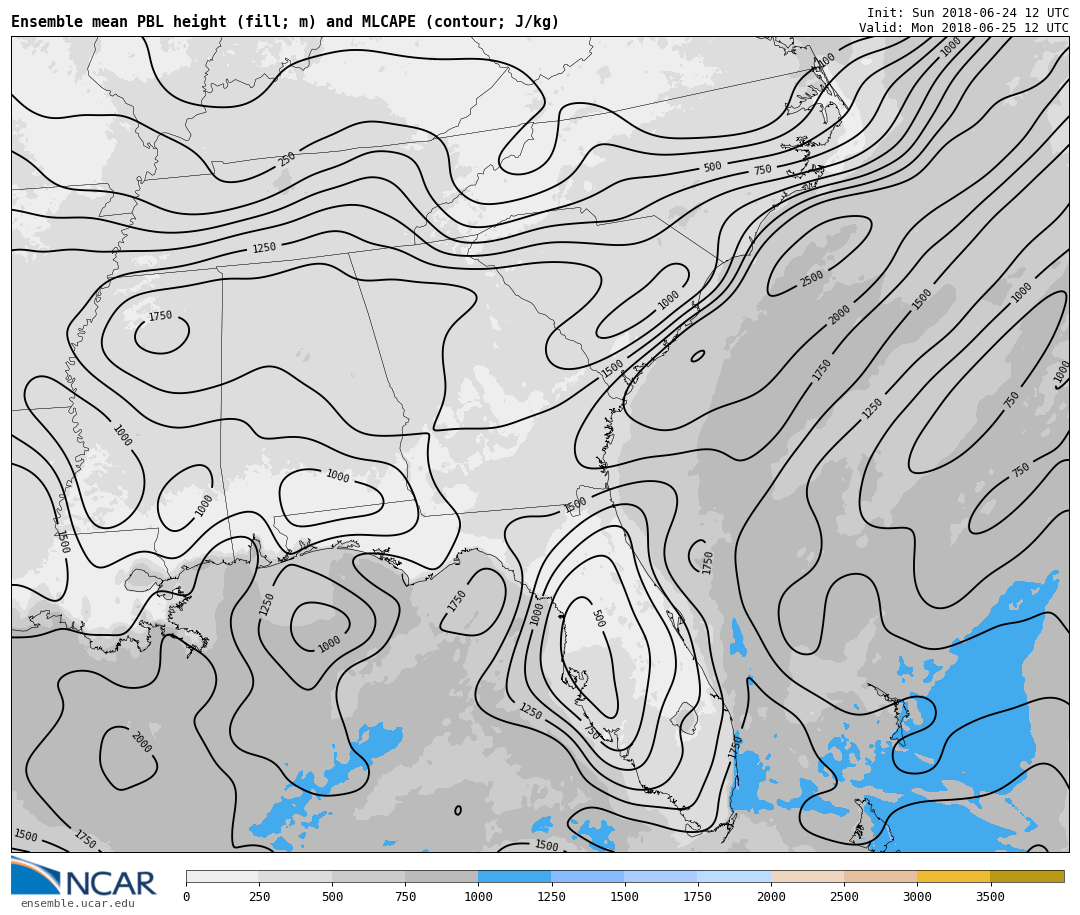Click the Init date text
Screen dimensions: 1080x915
point(967,13)
